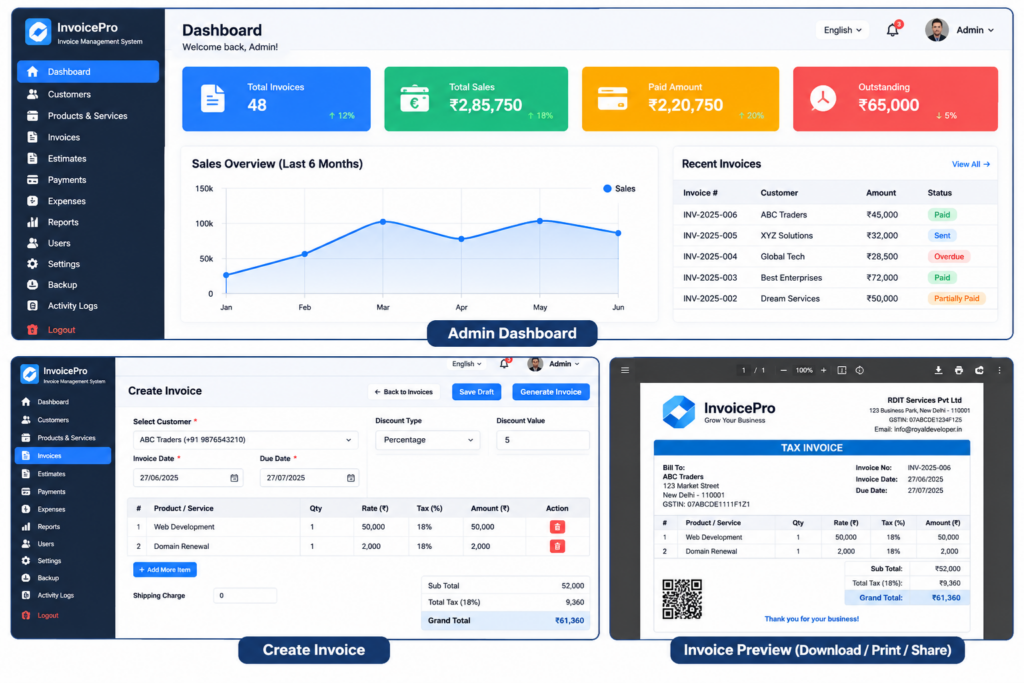This screenshot has width=1024, height=683.
Task: Print the invoice using printer icon
Action: 959,370
